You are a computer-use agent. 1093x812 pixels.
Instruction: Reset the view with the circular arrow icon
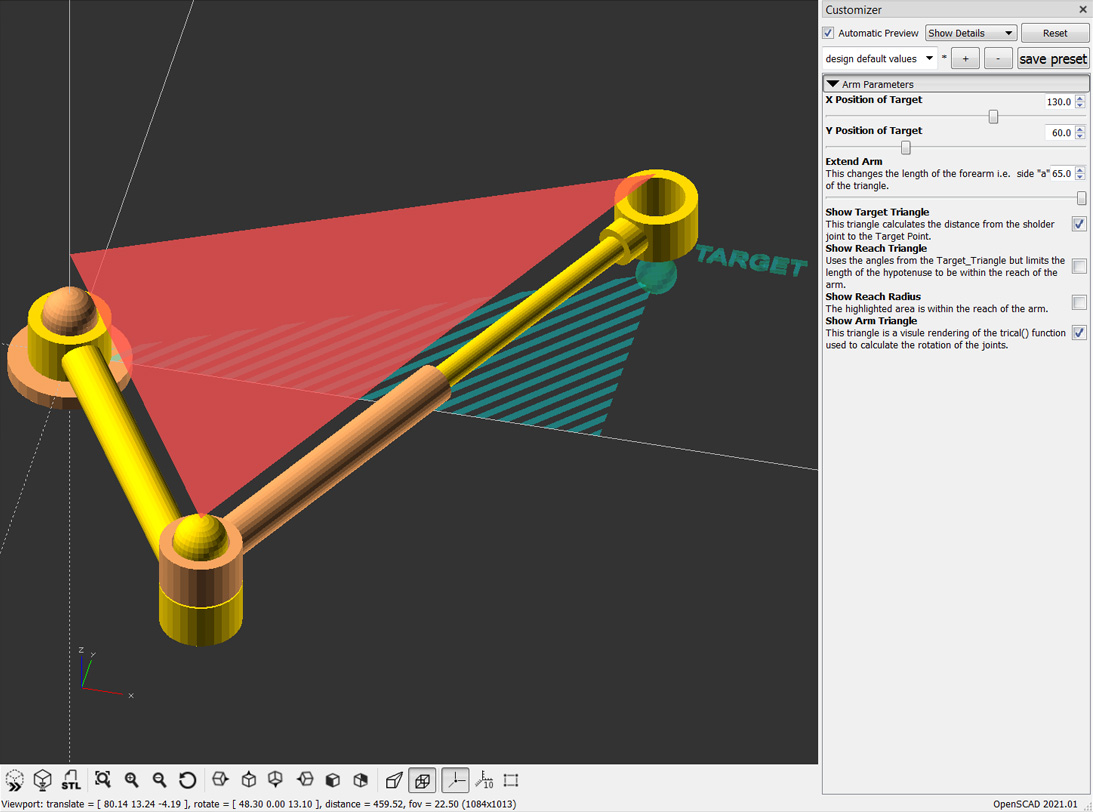click(187, 780)
